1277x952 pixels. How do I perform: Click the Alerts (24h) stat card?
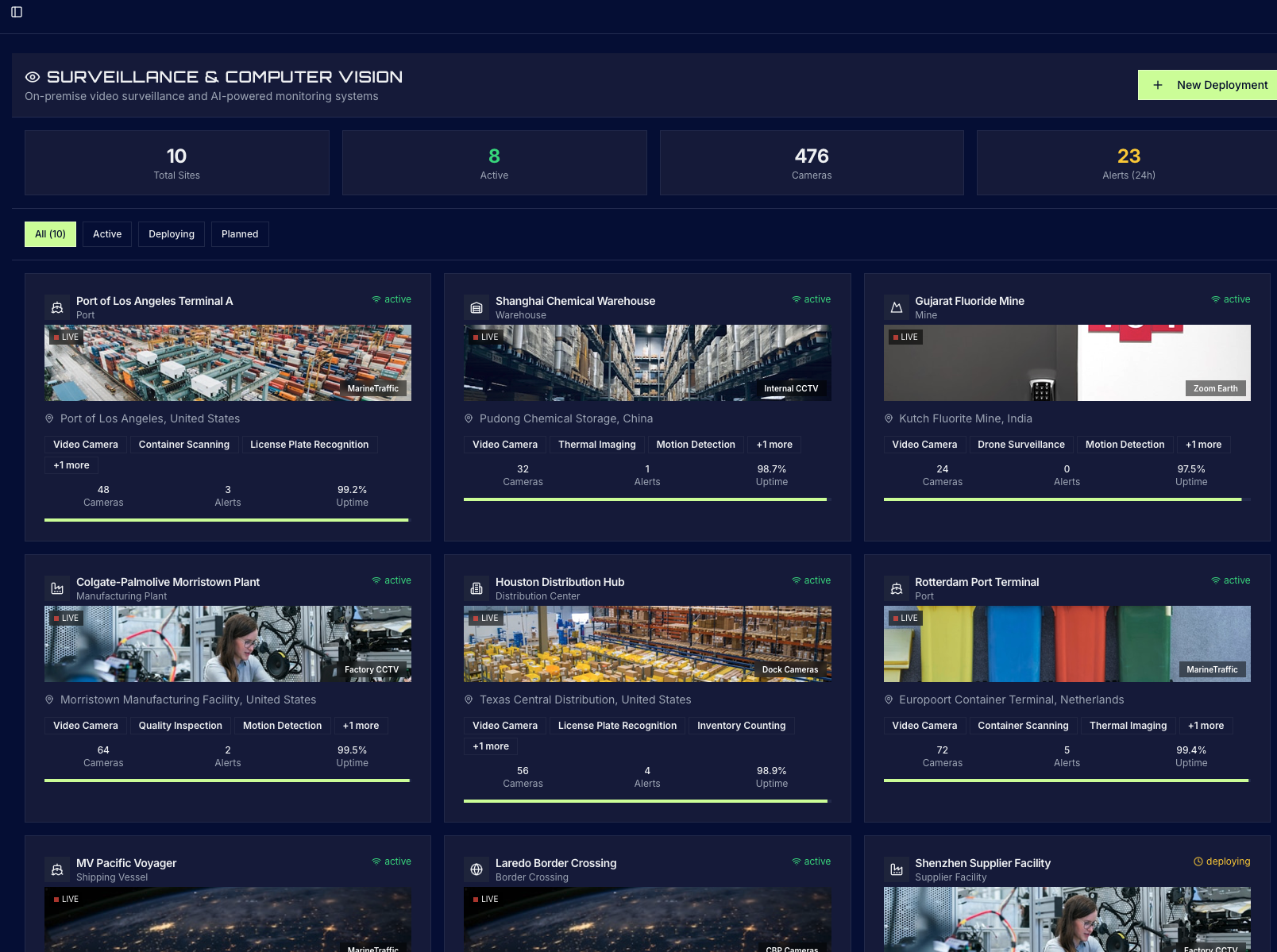click(x=1128, y=163)
